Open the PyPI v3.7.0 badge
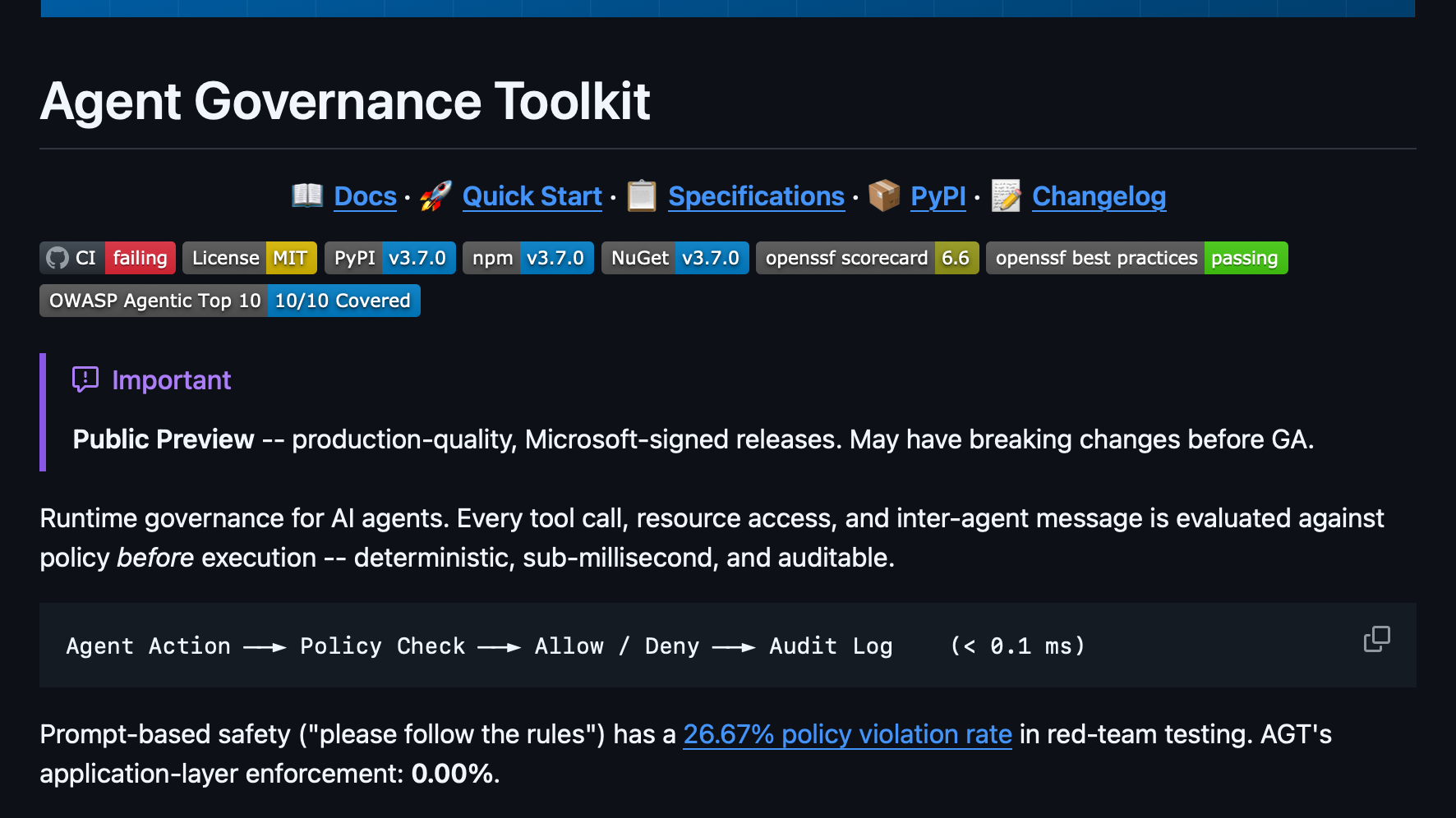 pos(390,258)
